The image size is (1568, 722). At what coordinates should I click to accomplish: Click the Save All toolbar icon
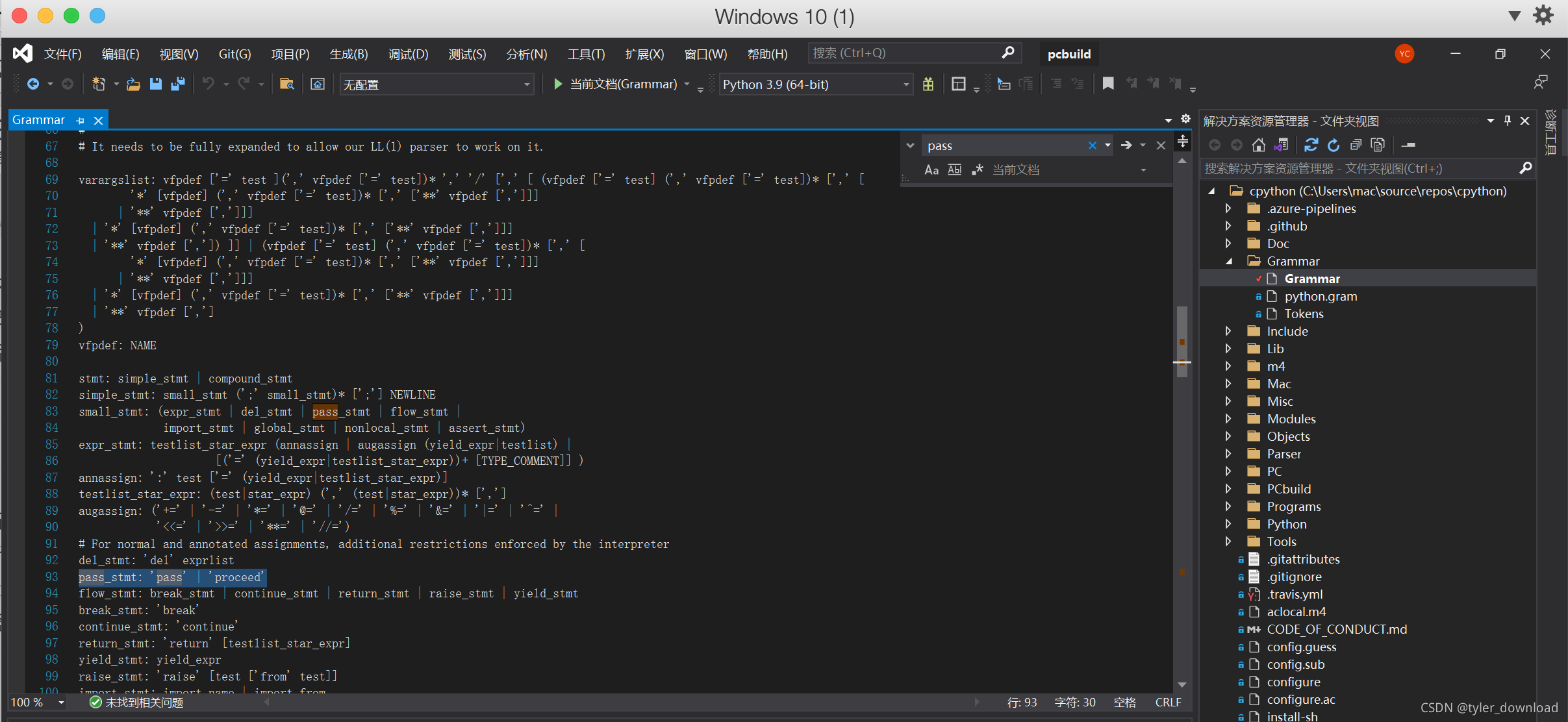coord(177,84)
